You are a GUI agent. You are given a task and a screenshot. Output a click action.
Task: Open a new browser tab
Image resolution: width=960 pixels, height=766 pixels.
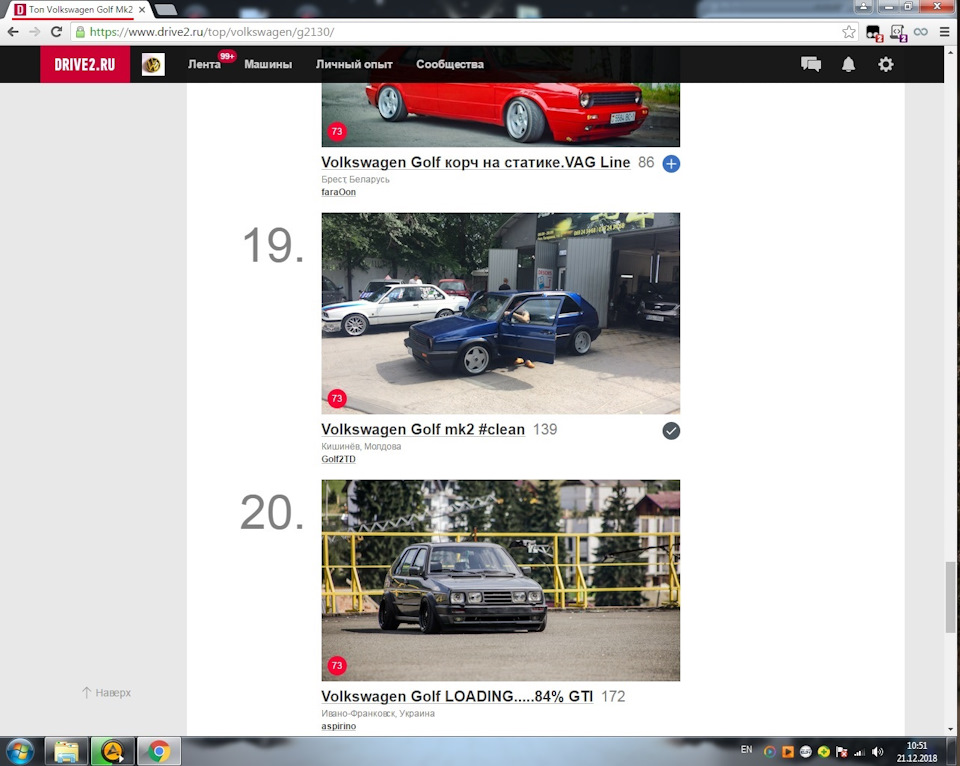tap(165, 10)
